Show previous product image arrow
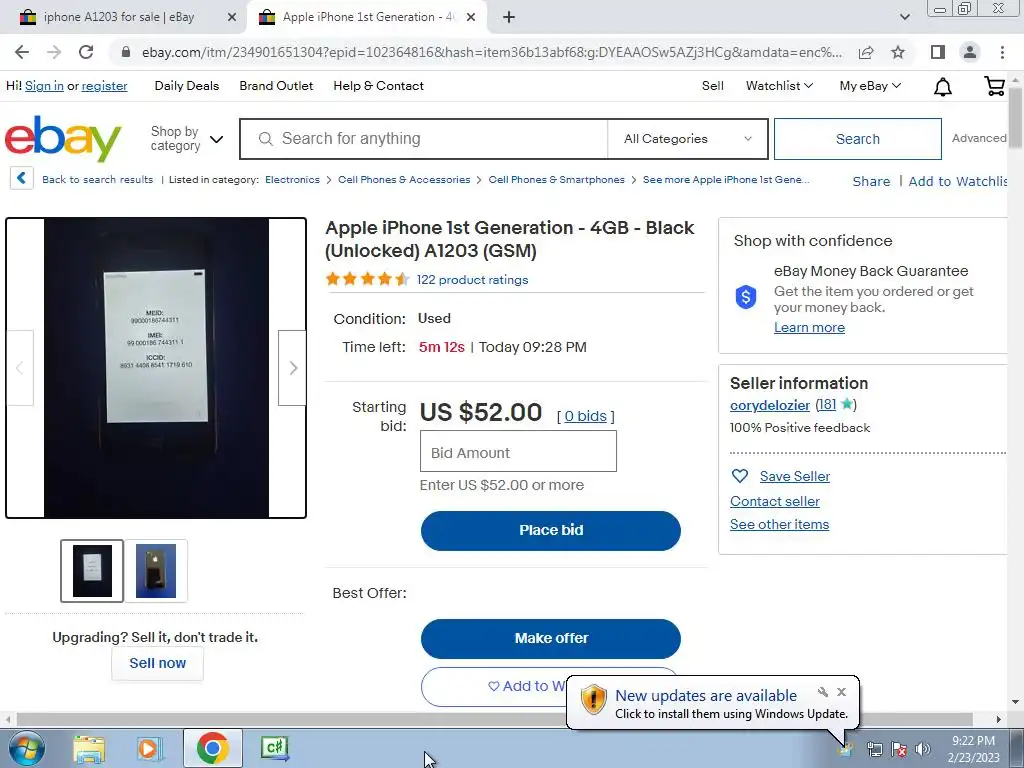The image size is (1024, 768). coord(20,368)
